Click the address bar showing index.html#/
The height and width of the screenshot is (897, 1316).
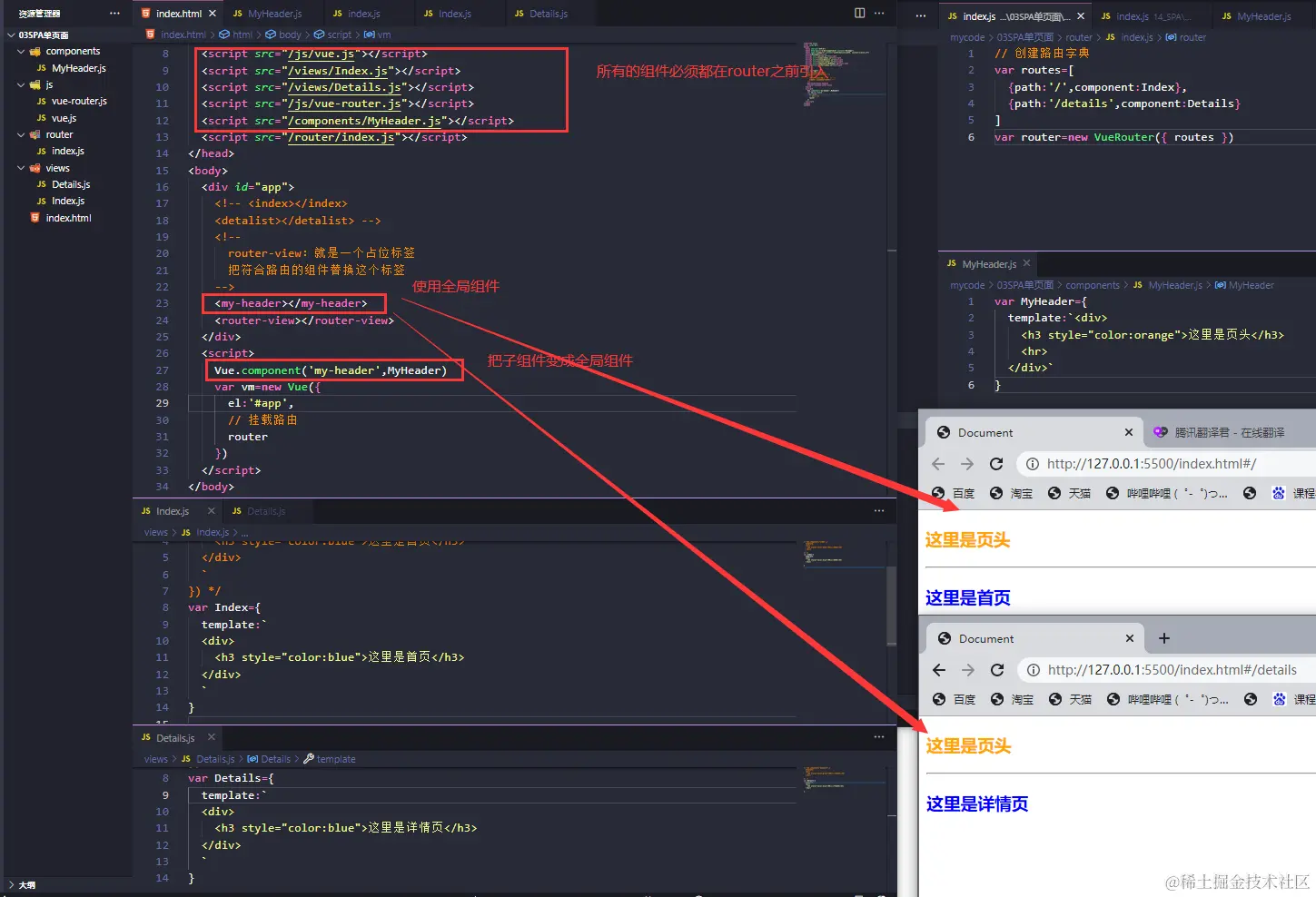pyautogui.click(x=1167, y=464)
